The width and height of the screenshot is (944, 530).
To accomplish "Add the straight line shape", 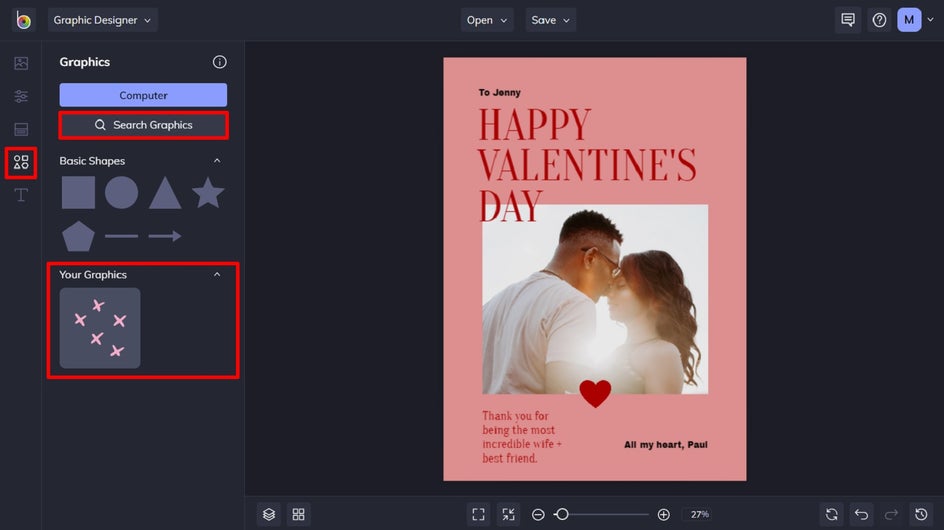I will coord(122,236).
